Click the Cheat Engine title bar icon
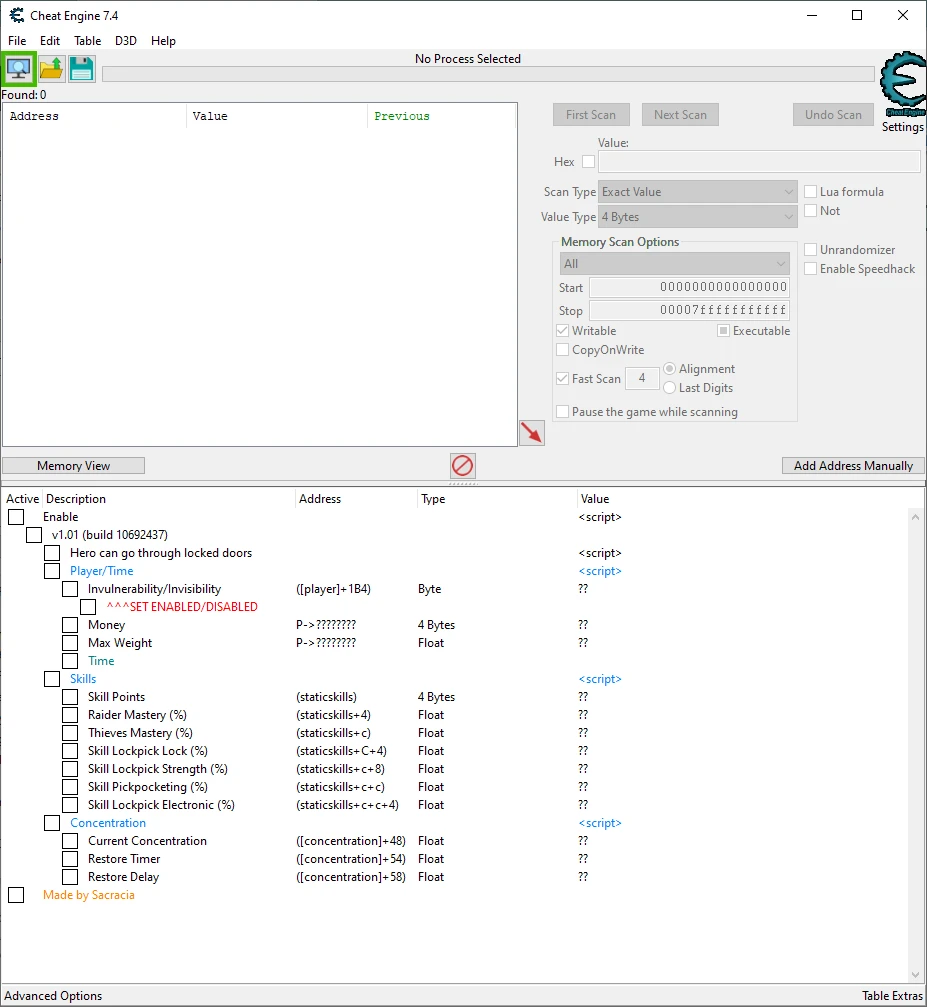927x1007 pixels. [x=16, y=15]
